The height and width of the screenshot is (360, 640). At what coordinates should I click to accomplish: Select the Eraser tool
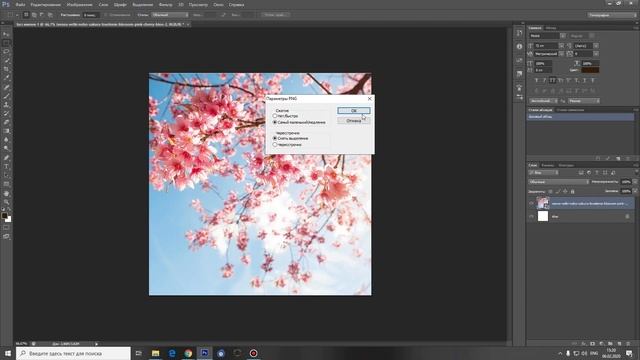(x=6, y=122)
